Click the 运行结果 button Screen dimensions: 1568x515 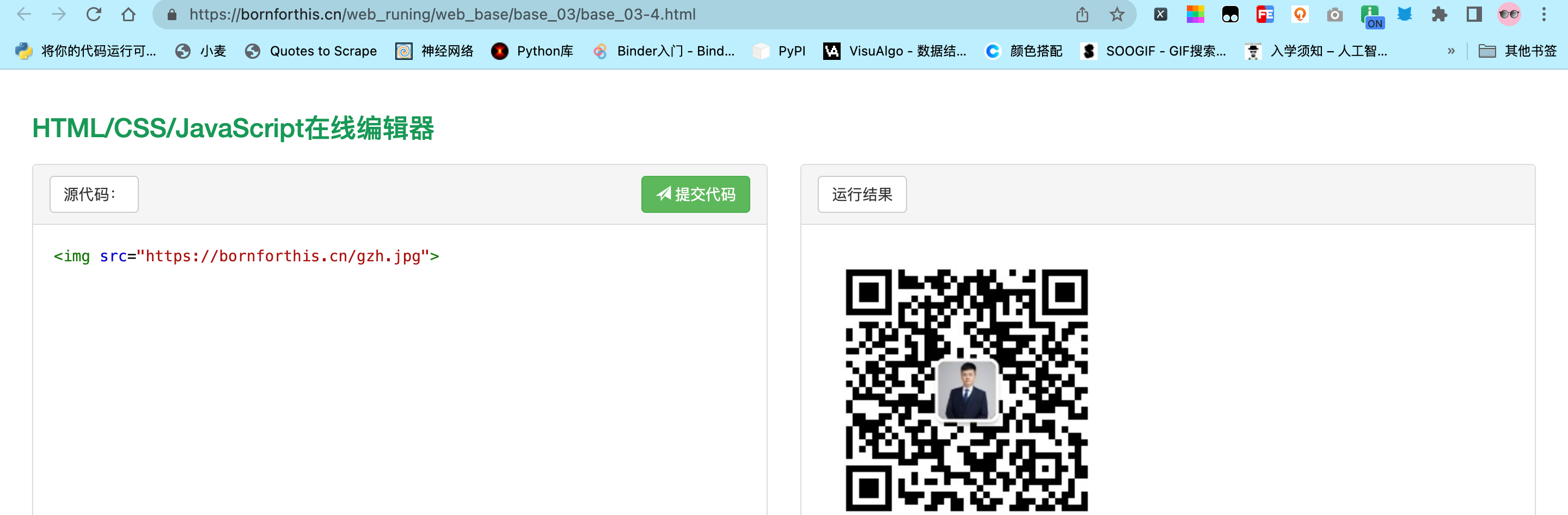[x=862, y=194]
